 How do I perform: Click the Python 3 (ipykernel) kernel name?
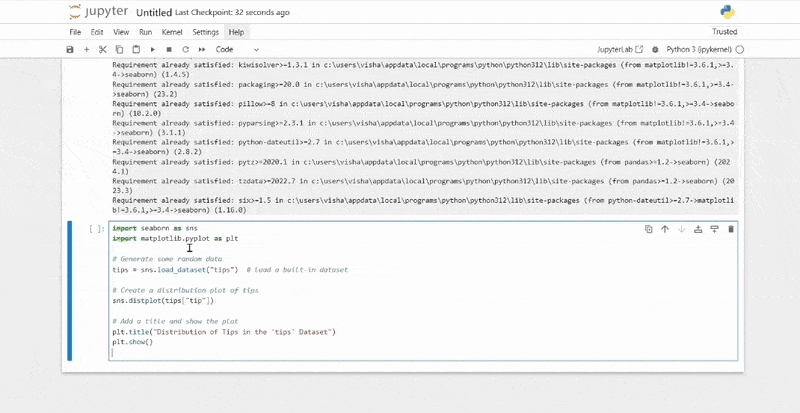point(700,49)
